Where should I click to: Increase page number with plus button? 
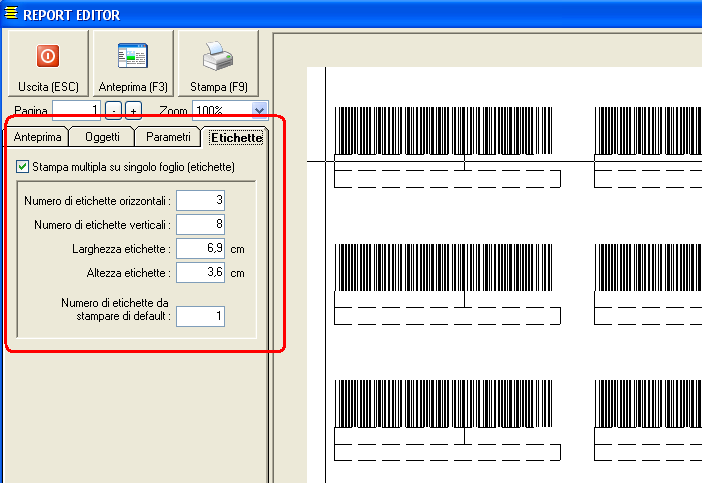click(x=133, y=110)
